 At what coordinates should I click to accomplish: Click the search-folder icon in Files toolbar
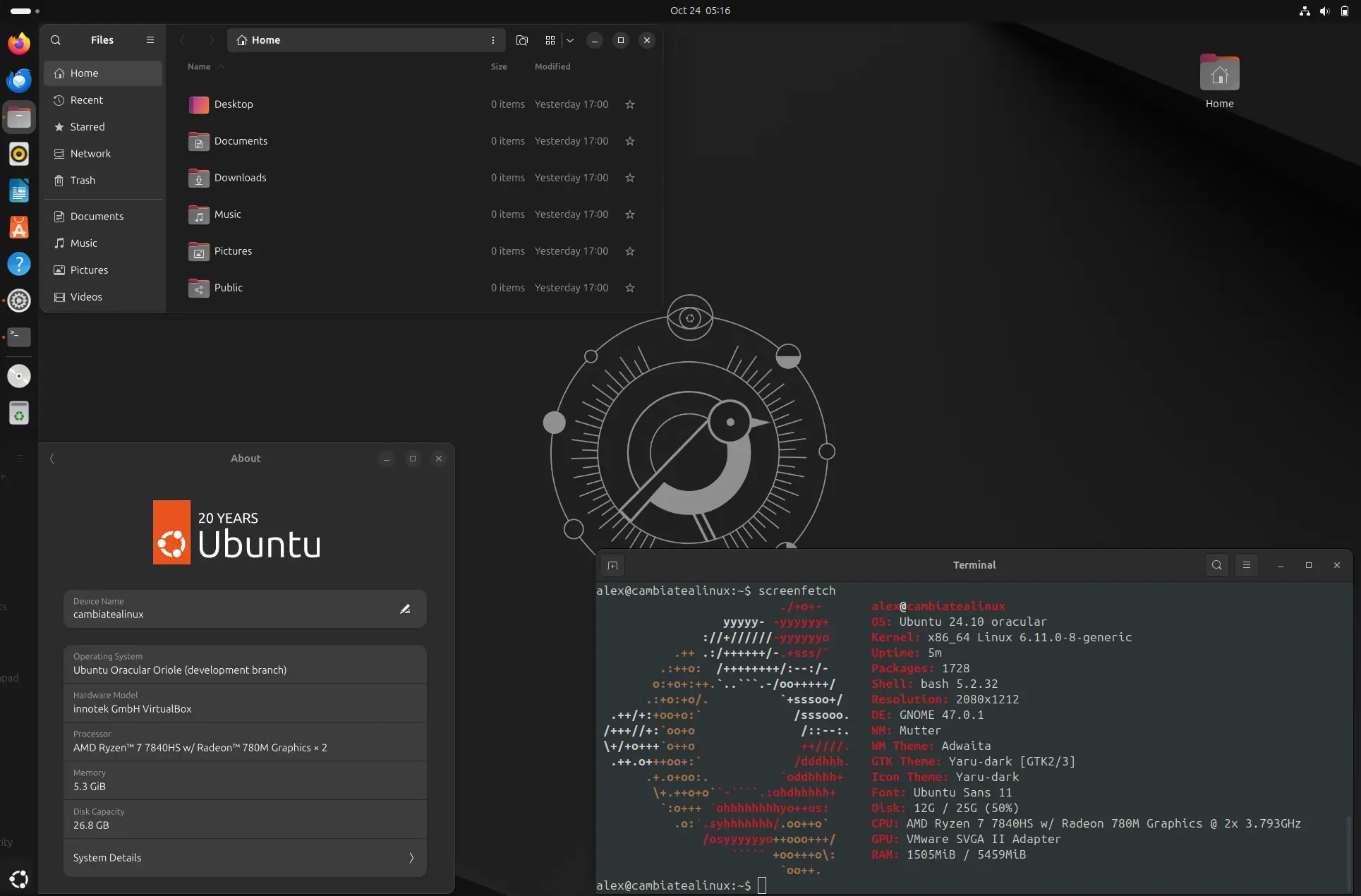click(x=522, y=40)
